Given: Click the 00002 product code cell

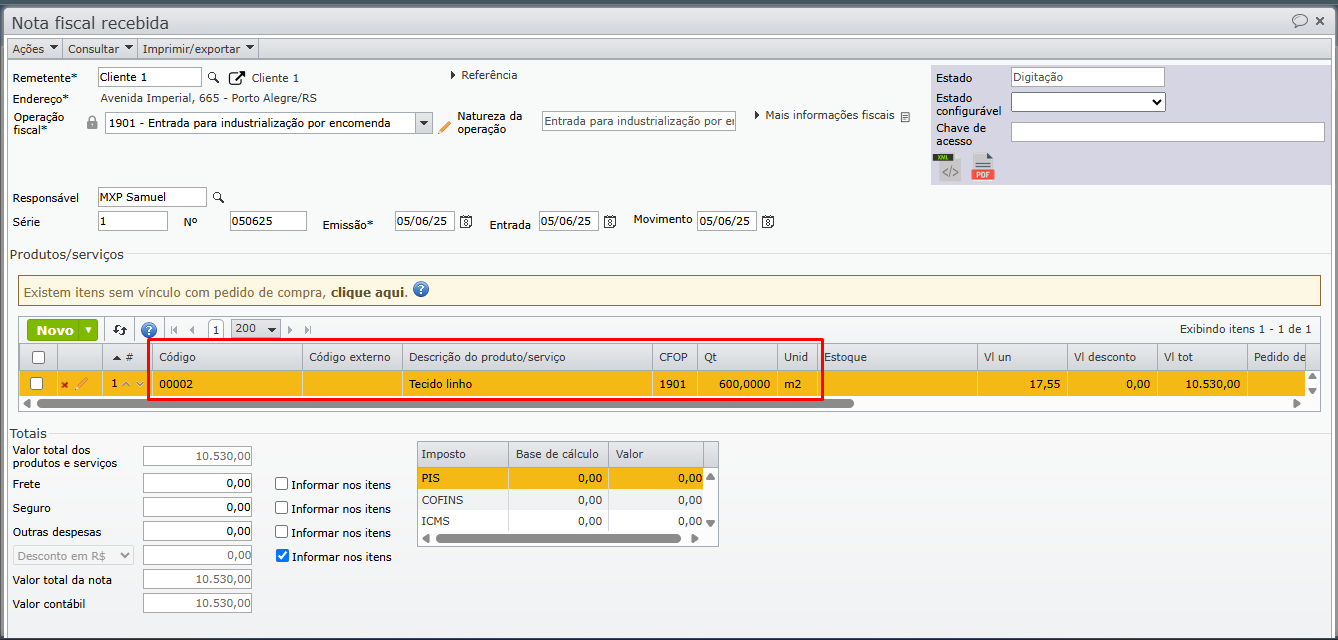Looking at the screenshot, I should point(228,384).
